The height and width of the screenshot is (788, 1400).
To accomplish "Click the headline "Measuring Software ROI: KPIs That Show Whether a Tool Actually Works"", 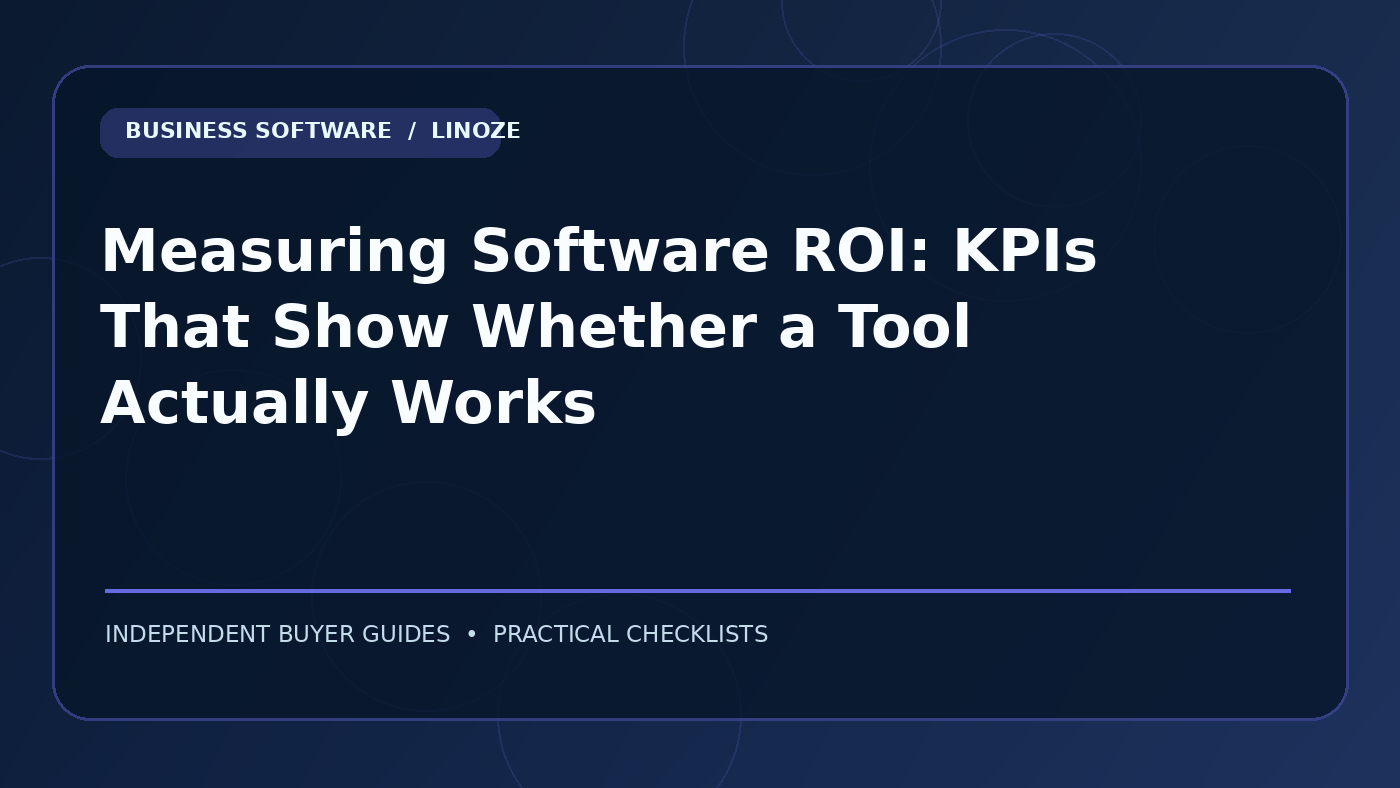I will [599, 327].
